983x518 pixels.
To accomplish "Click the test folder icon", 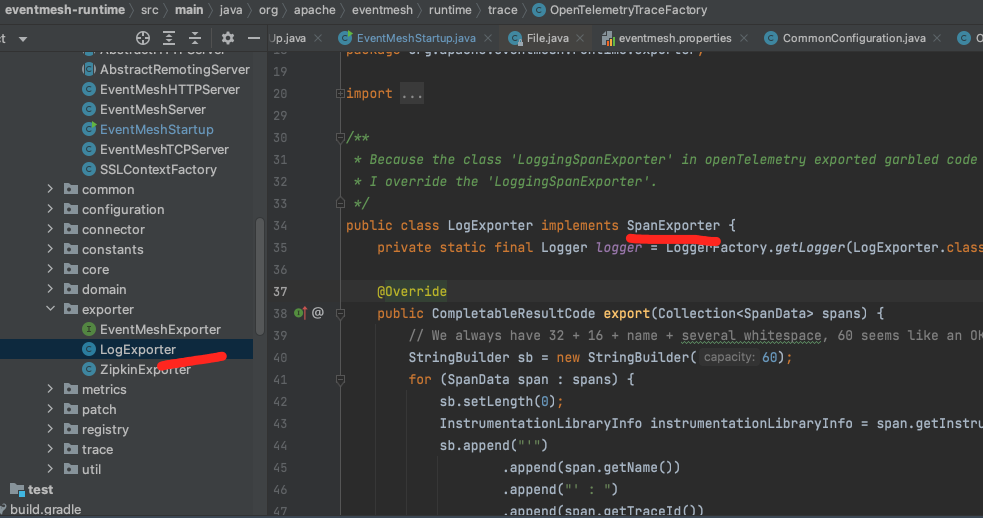I will pos(17,490).
